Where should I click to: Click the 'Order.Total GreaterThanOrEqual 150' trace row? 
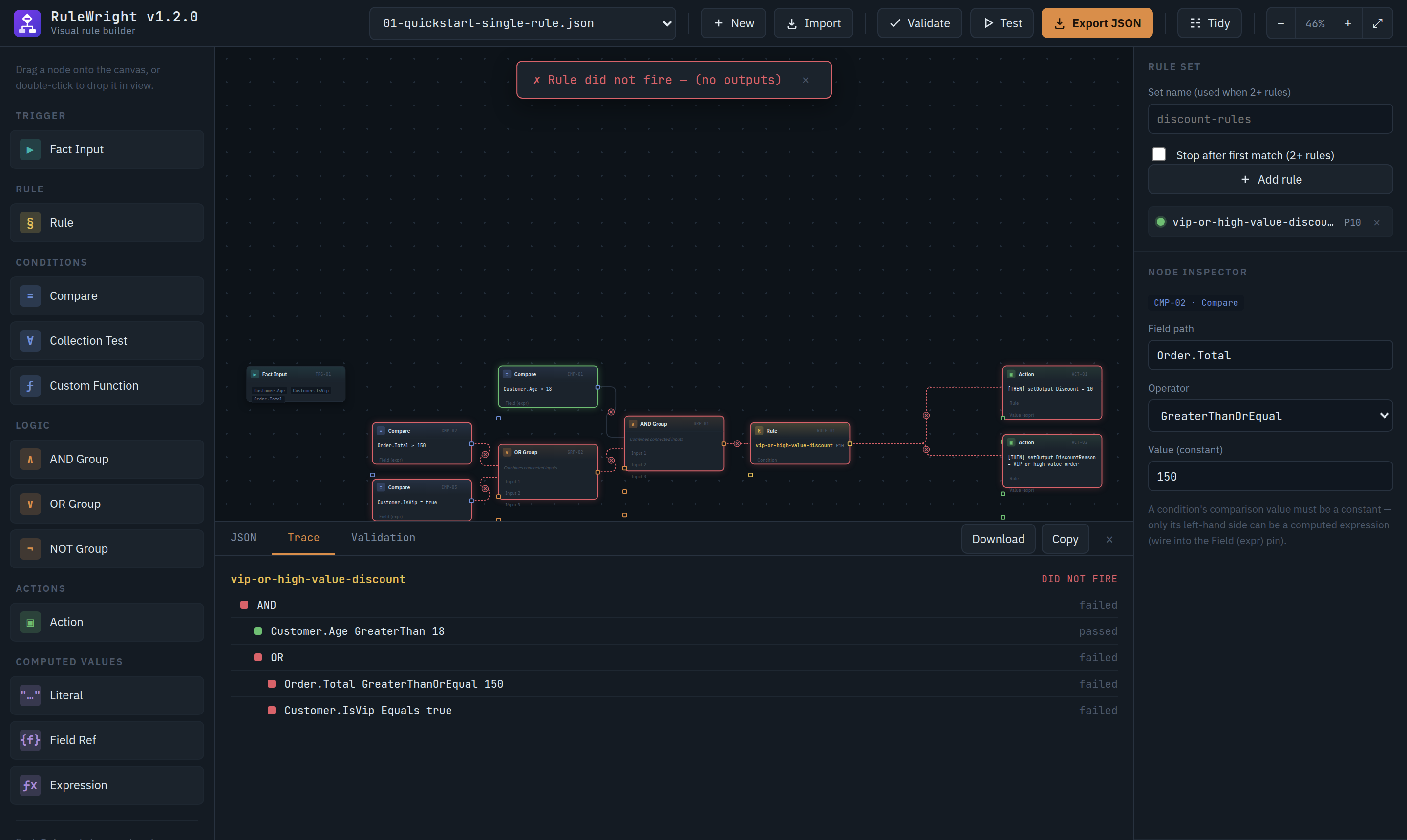(x=674, y=684)
